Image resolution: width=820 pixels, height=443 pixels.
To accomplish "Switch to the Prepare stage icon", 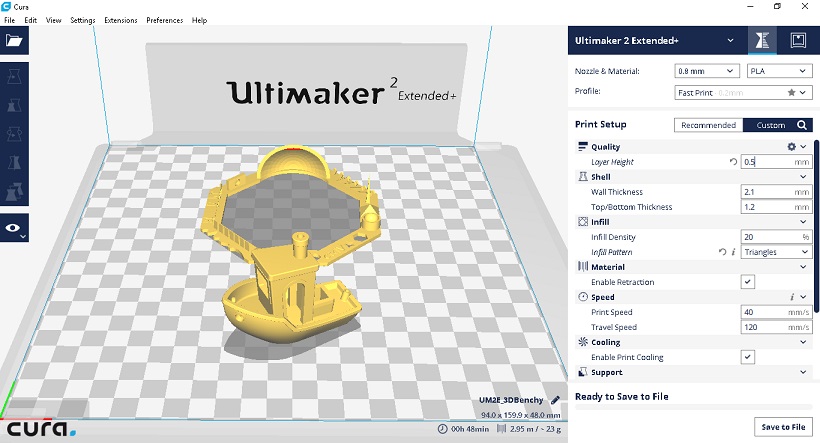I will (x=762, y=40).
